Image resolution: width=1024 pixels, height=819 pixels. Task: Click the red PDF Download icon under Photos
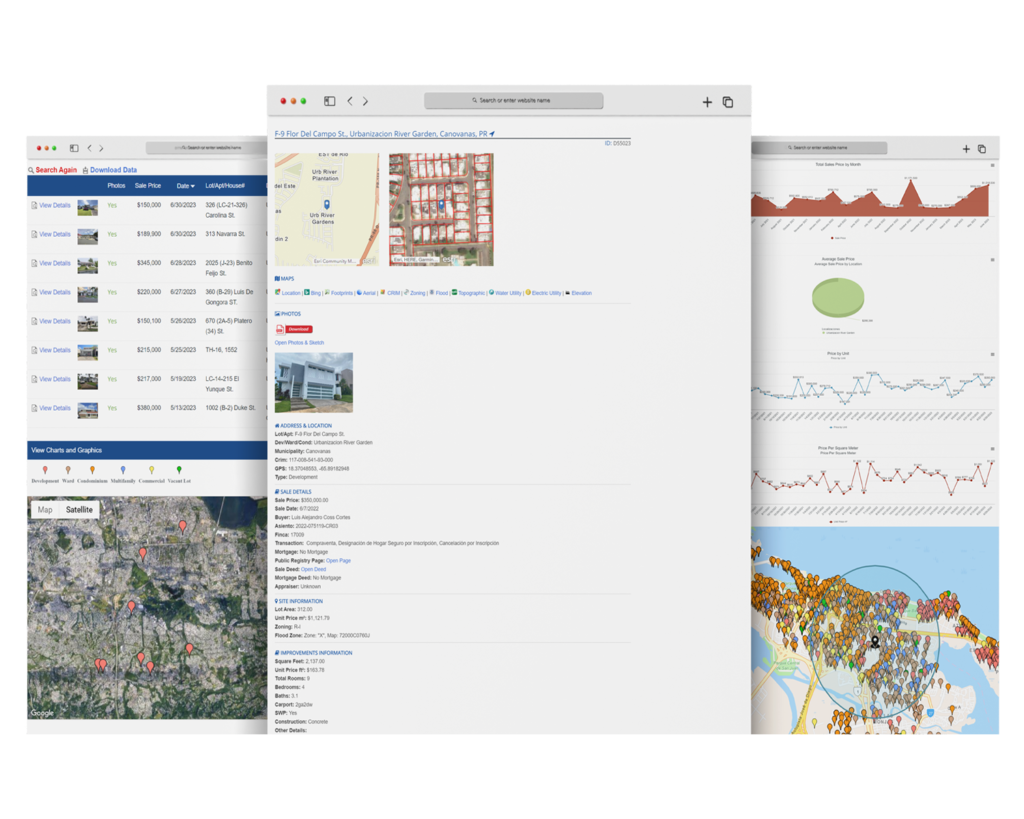point(281,329)
